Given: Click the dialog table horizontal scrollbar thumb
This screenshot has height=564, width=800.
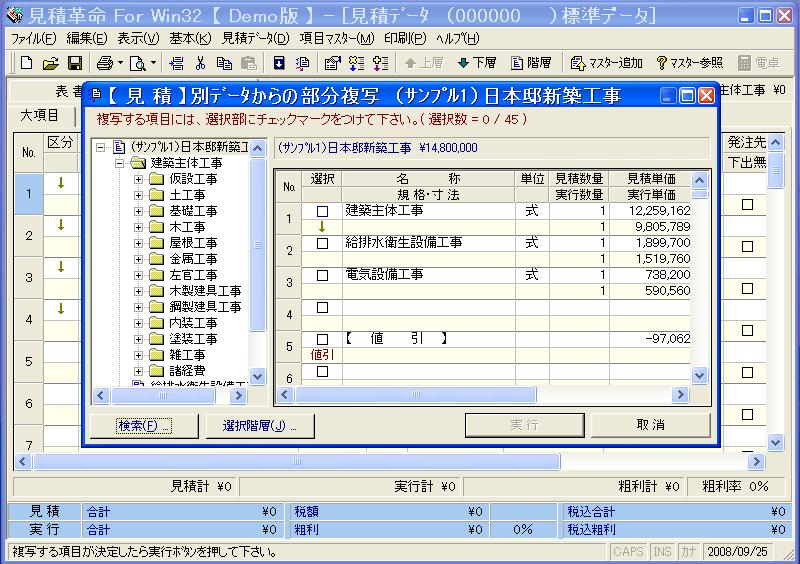Looking at the screenshot, I should (416, 395).
